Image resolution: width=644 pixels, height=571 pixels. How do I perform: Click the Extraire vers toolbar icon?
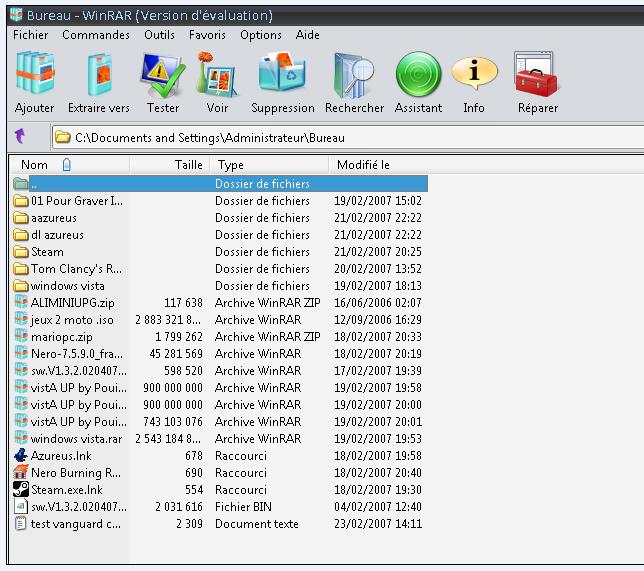tap(99, 75)
